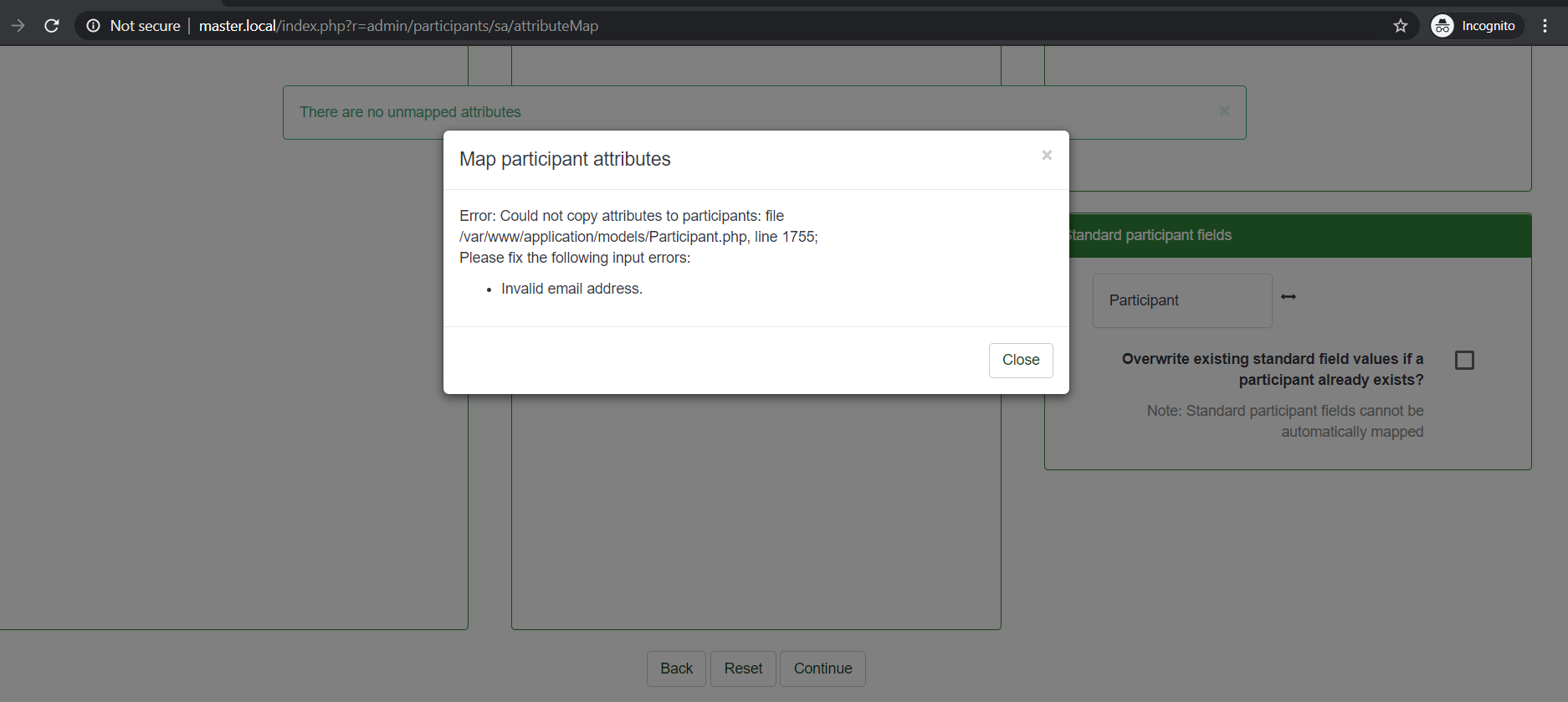Reload the page with the refresh icon

[52, 26]
